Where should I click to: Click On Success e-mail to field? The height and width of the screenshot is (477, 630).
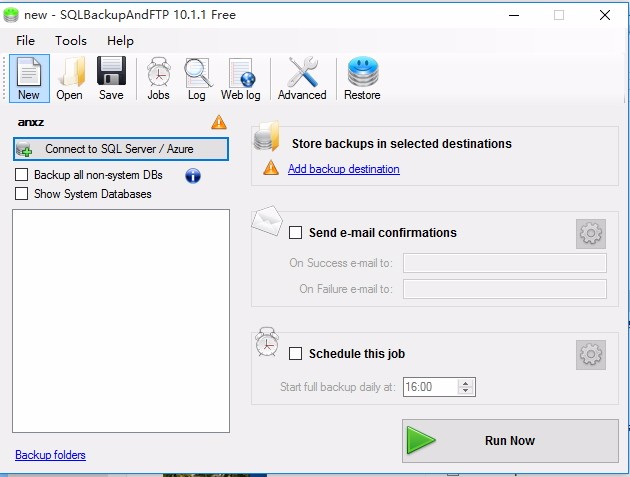point(505,263)
